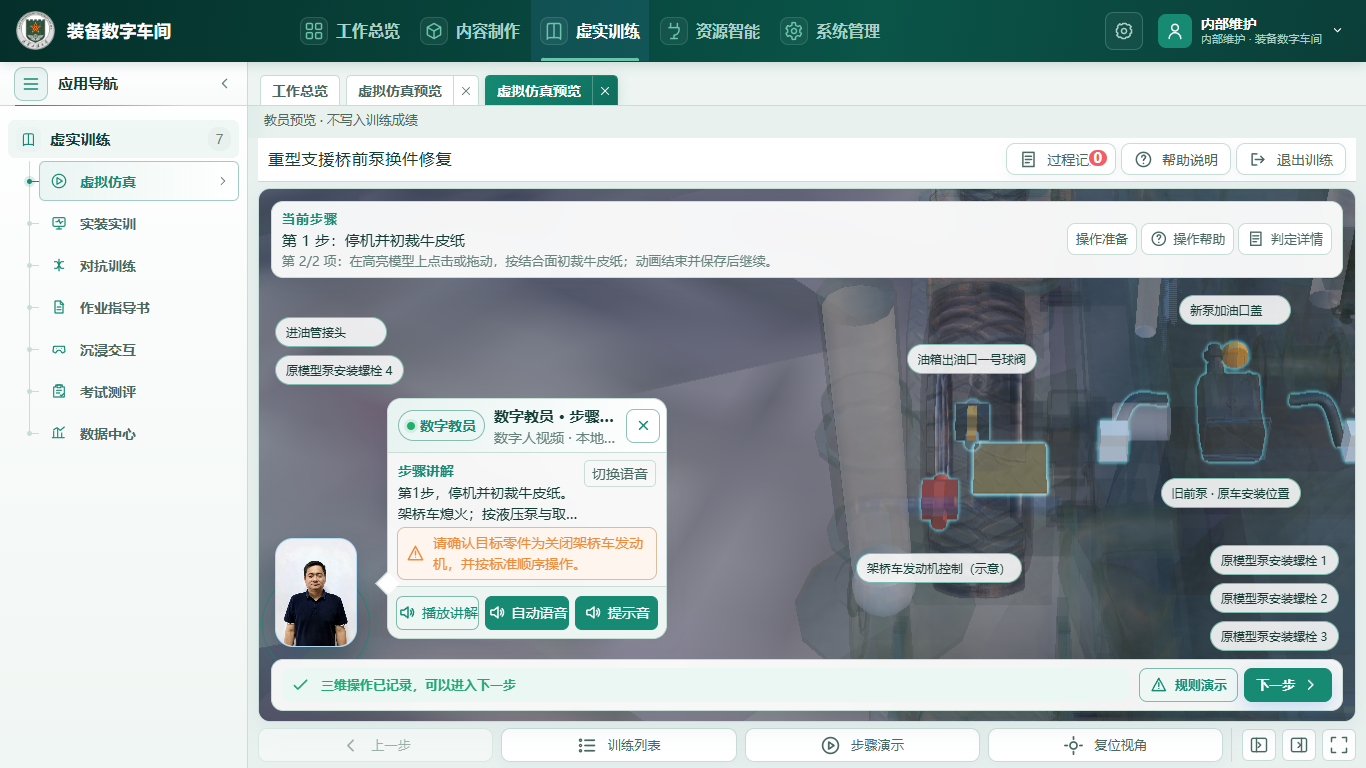
Task: Click the settings gear icon in header
Action: pos(1123,31)
